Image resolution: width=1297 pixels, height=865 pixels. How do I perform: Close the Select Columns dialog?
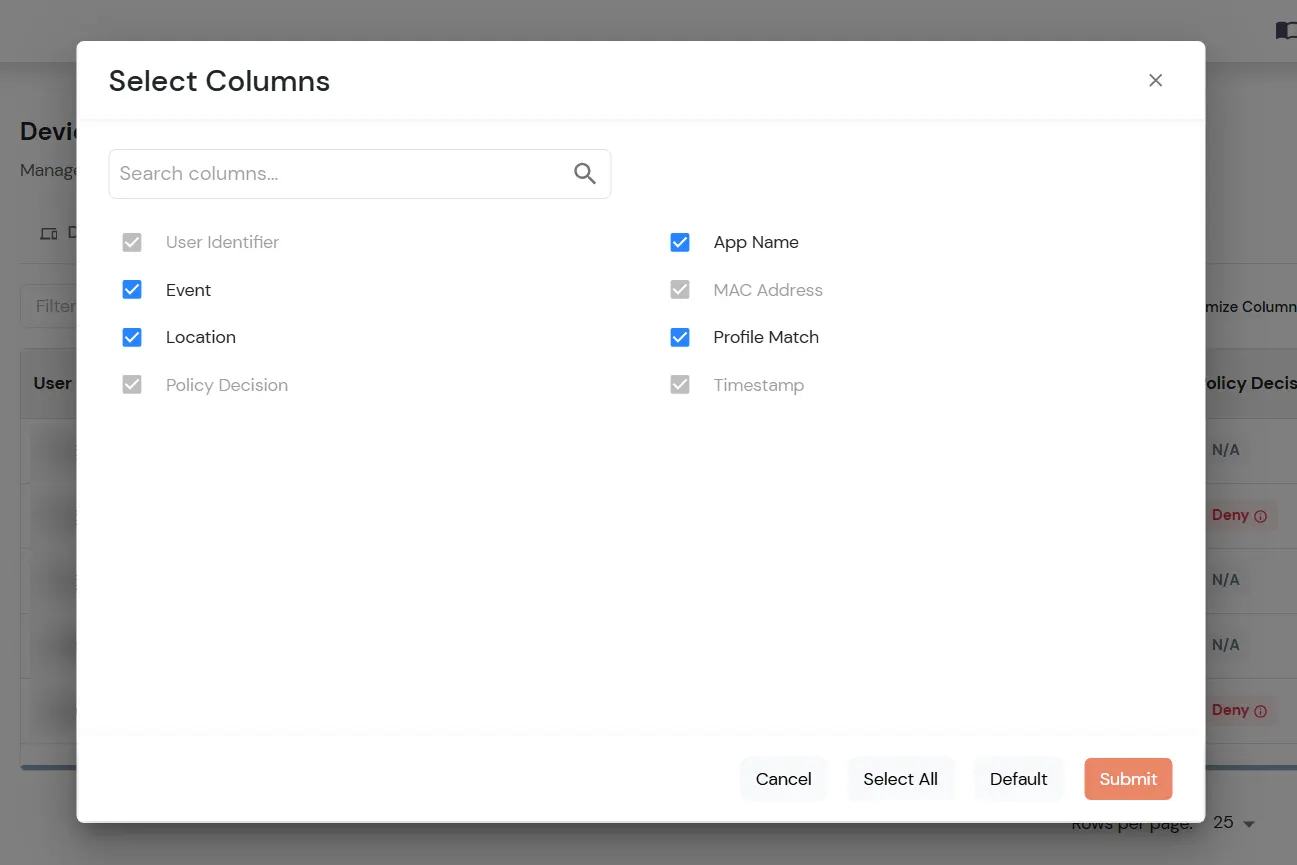1155,81
